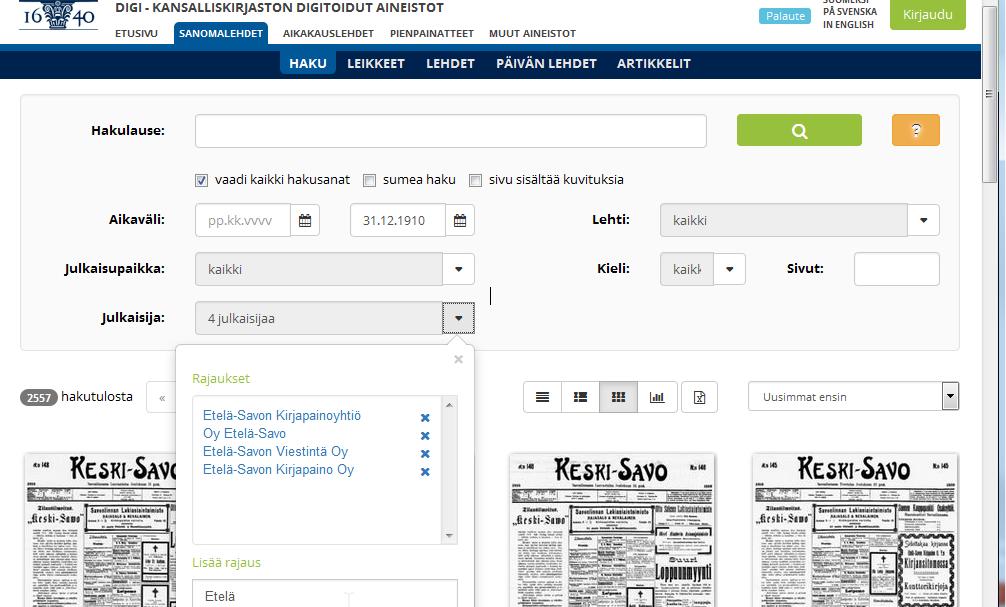Toggle the Julkaisija dropdown arrow

(x=458, y=318)
